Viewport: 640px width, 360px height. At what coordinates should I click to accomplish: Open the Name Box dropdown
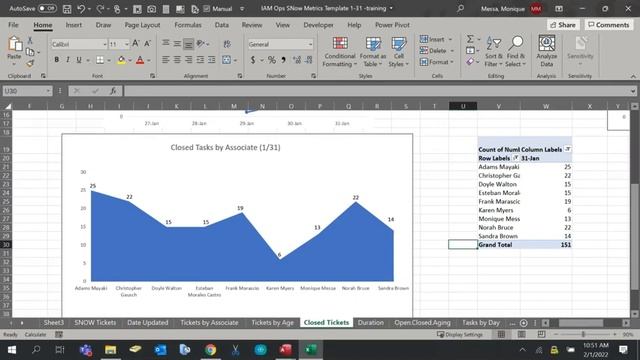[x=48, y=91]
